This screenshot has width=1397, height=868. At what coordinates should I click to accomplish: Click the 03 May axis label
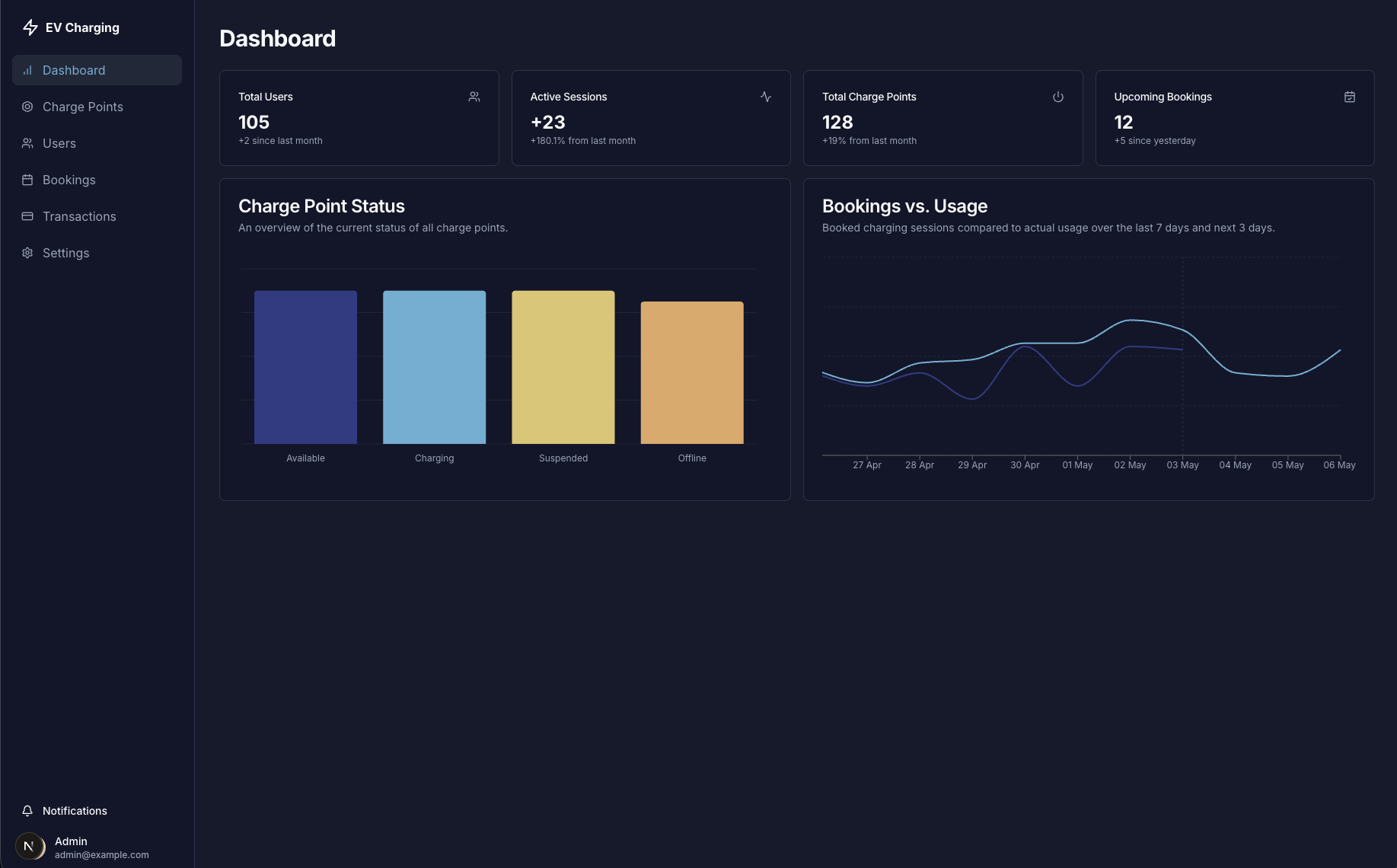tap(1182, 465)
